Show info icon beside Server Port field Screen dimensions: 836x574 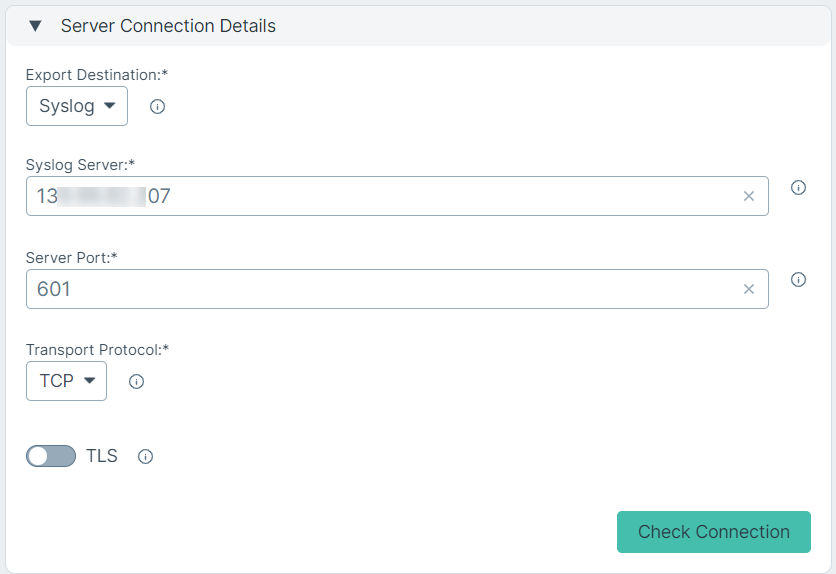point(798,280)
